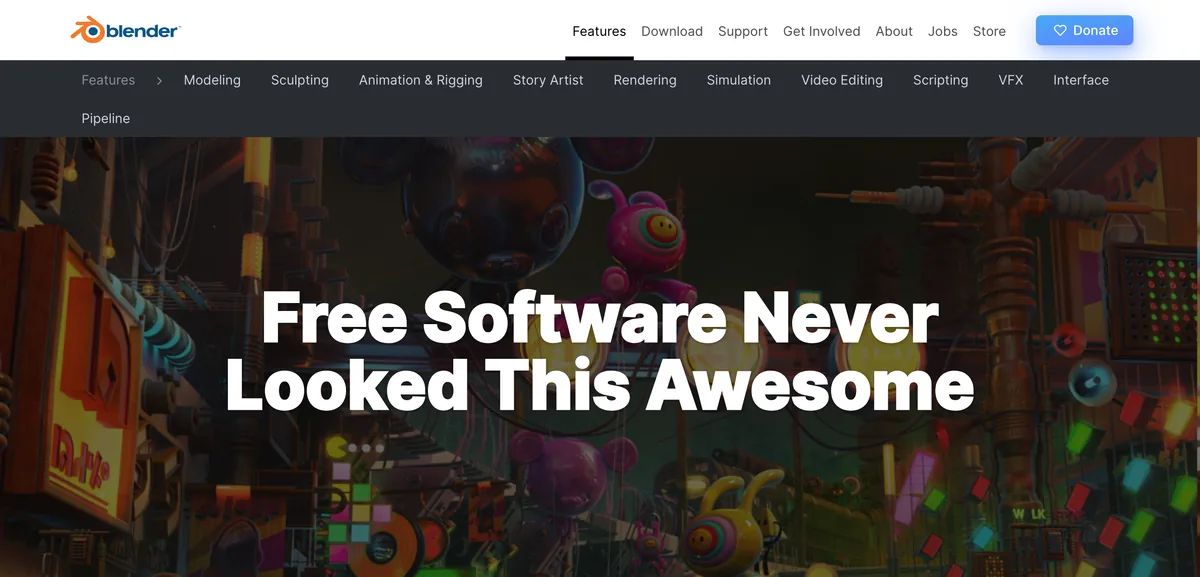Click the Donate button text
Viewport: 1200px width, 577px height.
(1095, 30)
